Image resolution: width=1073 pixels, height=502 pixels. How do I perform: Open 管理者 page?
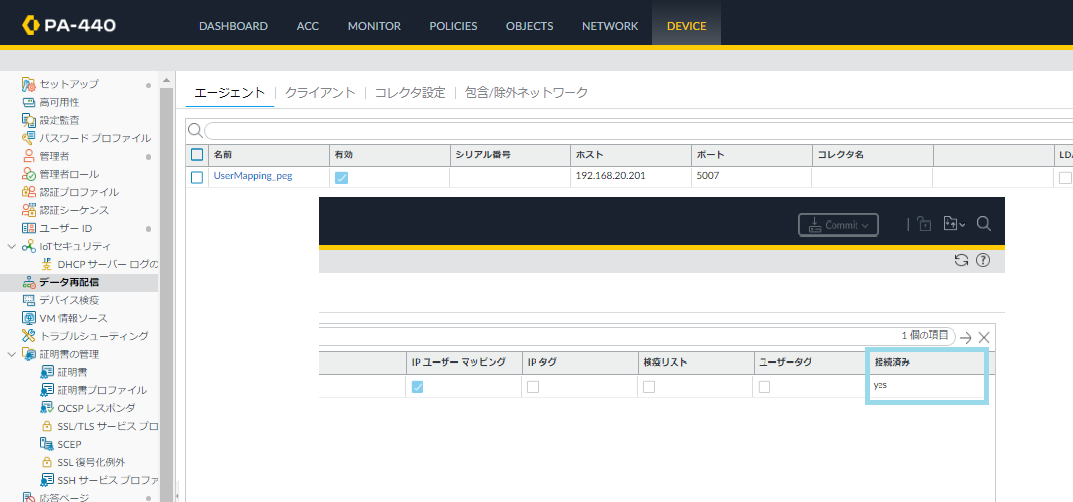54,156
